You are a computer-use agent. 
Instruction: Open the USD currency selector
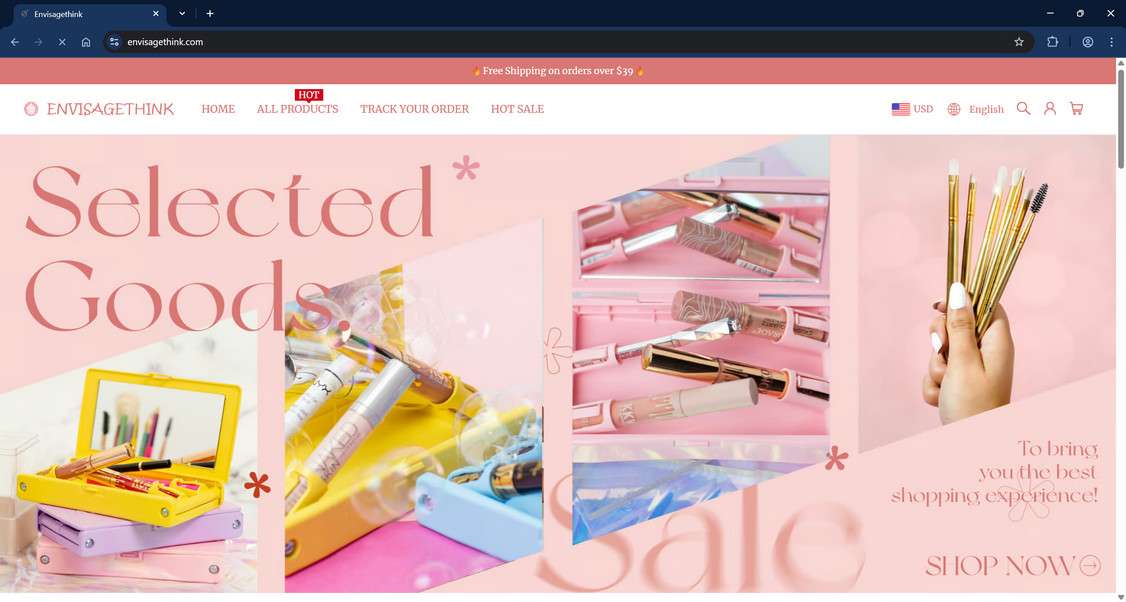[x=912, y=109]
